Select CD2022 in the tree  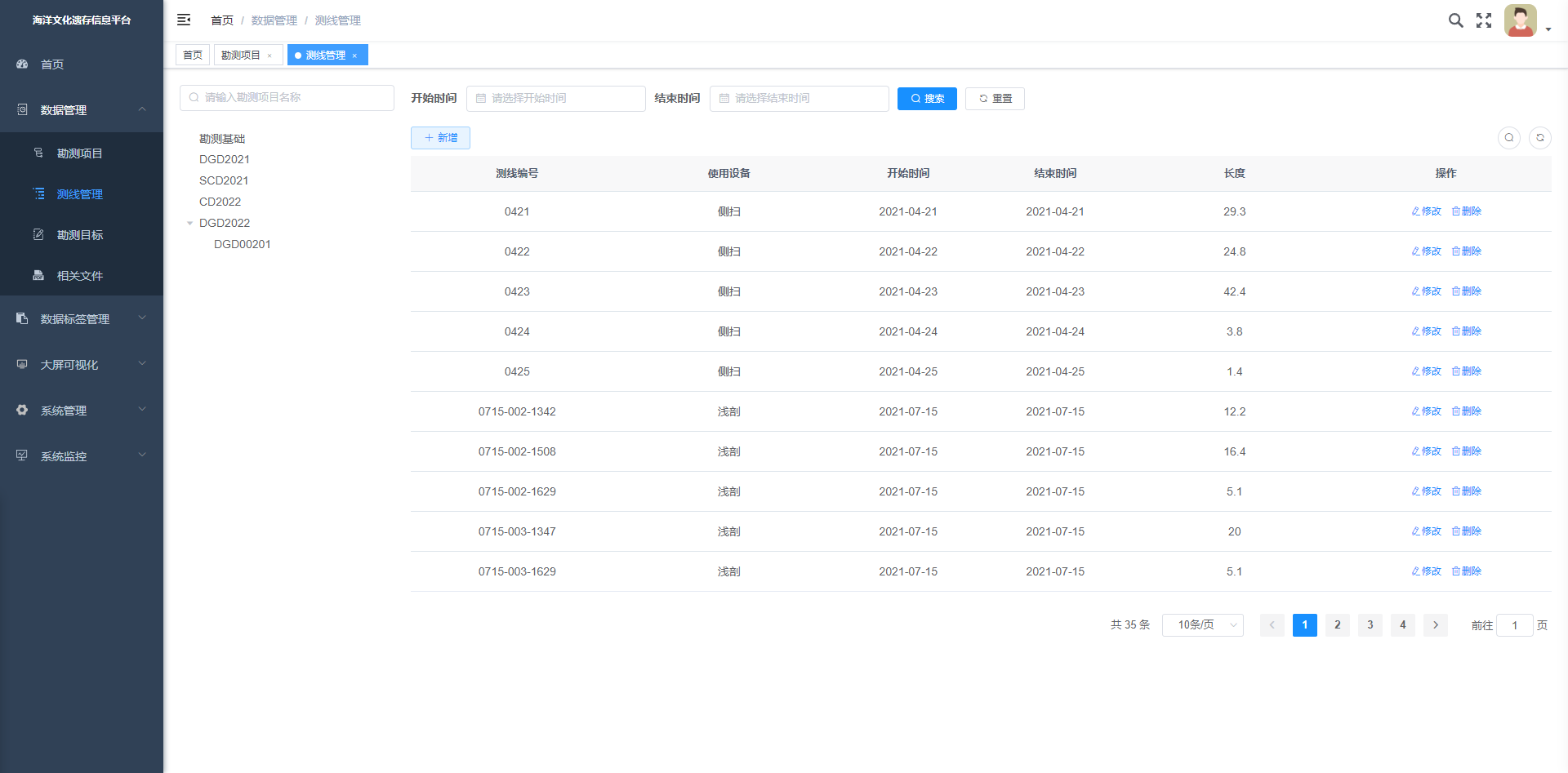click(x=220, y=202)
